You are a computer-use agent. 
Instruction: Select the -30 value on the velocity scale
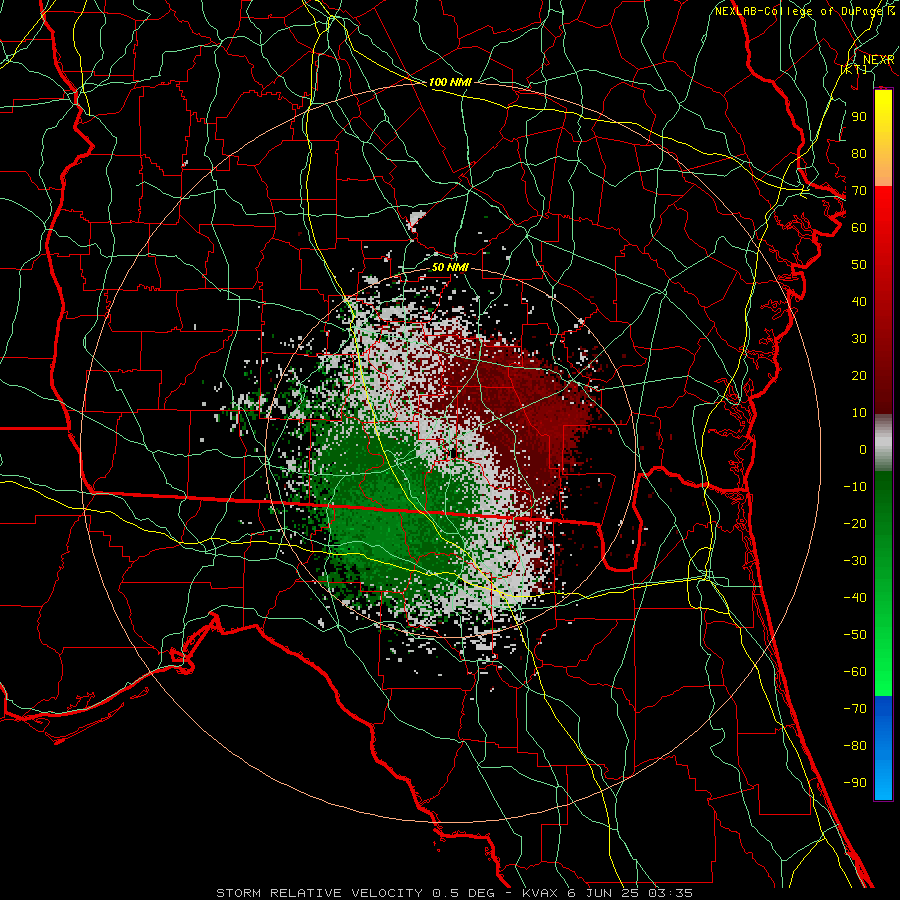tap(855, 561)
